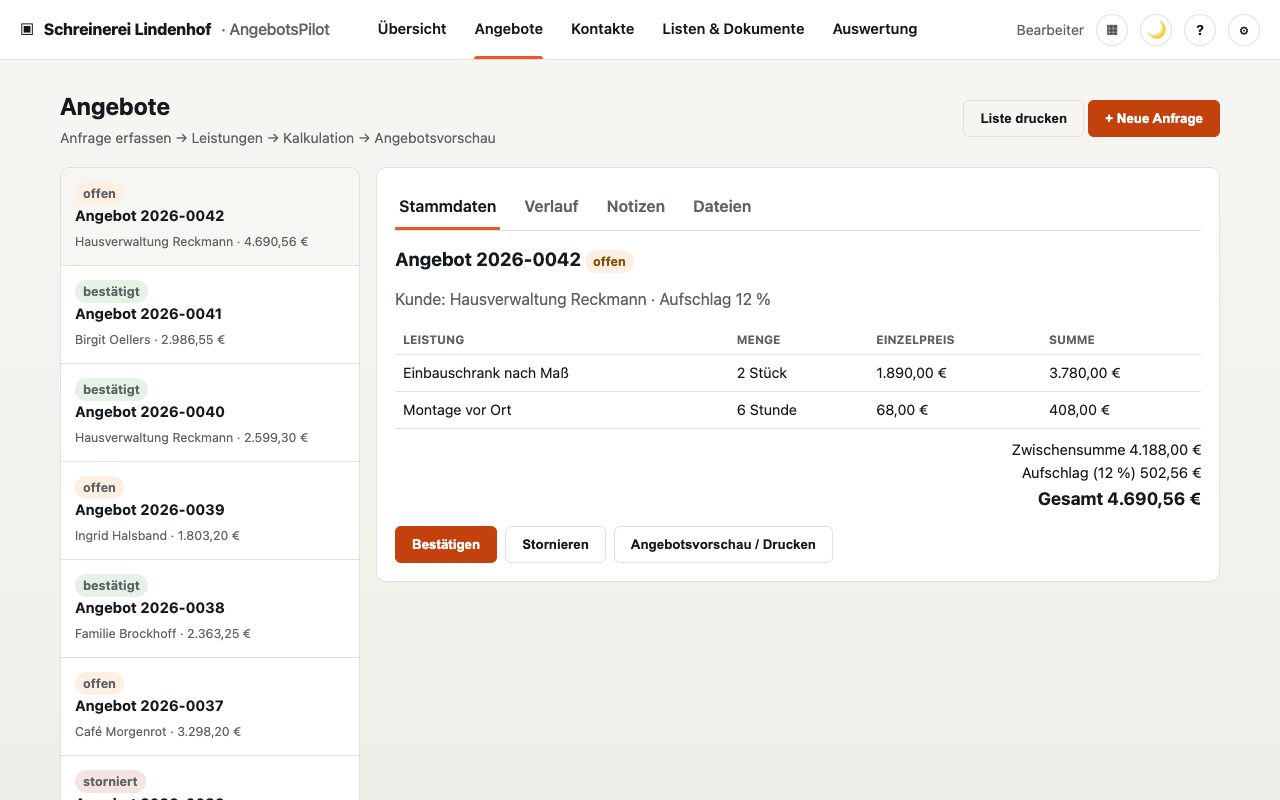Screen dimensions: 1280x800
Task: Click the storniert status badge
Action: tap(110, 781)
